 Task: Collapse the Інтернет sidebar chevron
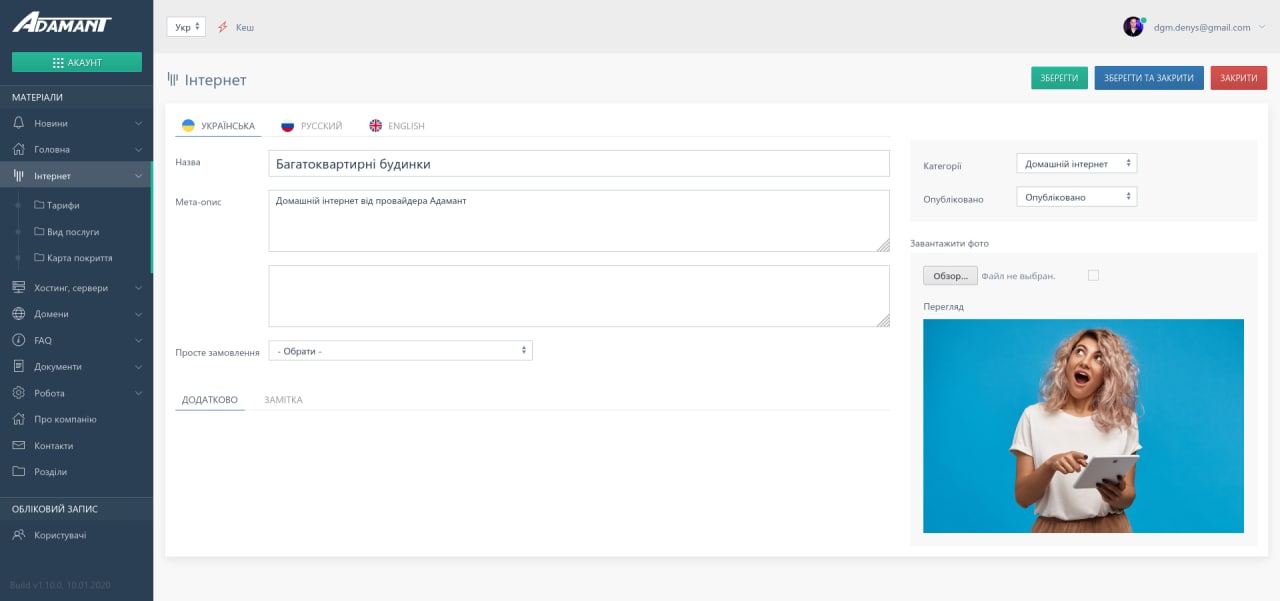(x=139, y=175)
